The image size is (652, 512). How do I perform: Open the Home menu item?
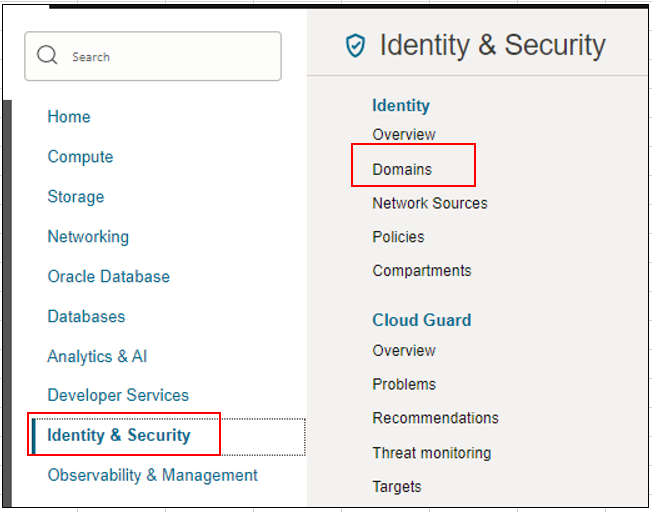pos(69,116)
